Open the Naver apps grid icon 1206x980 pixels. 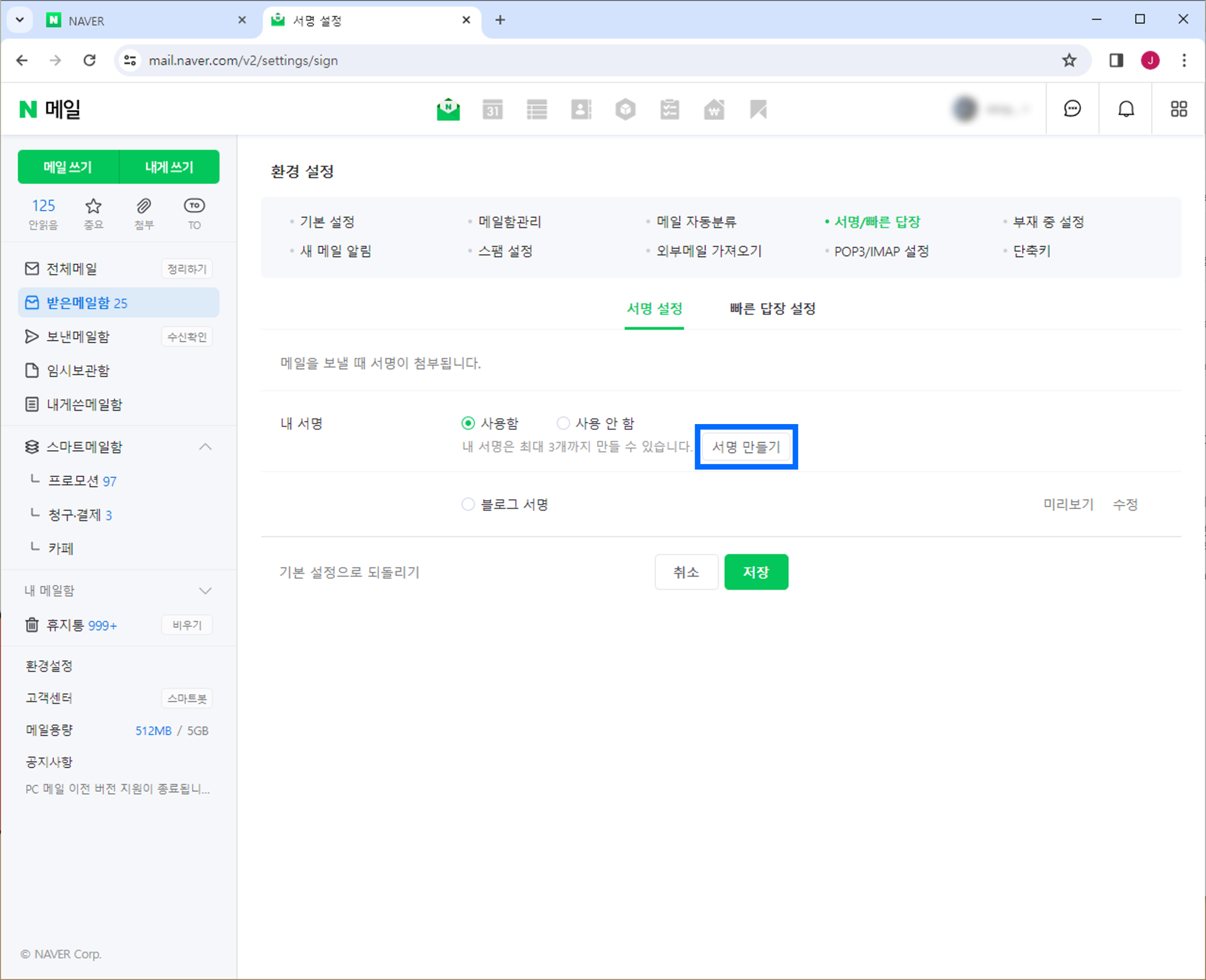click(1178, 109)
